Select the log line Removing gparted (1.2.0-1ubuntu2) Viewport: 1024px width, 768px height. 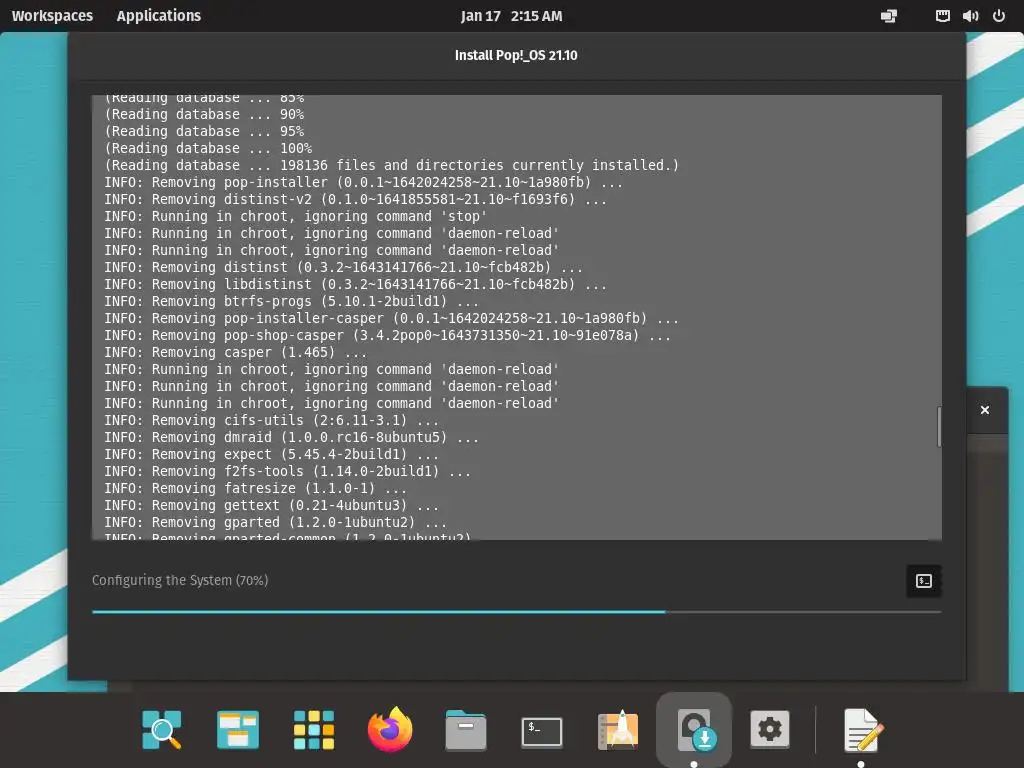click(x=276, y=522)
